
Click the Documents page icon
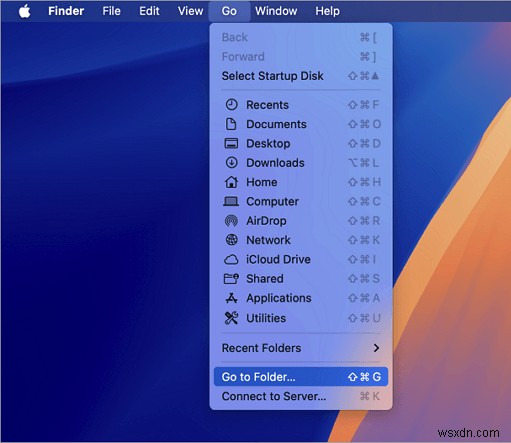pos(231,124)
